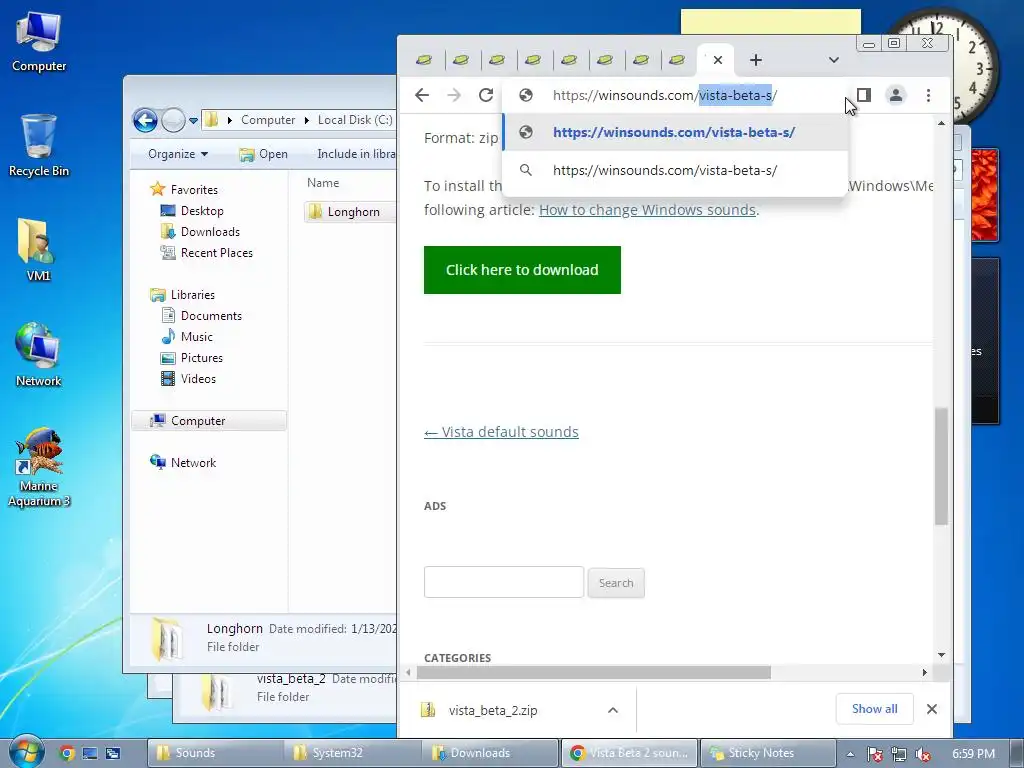Click the horizontal scrollbar thumb in Chrome
Screen dimensions: 1024x768
click(x=594, y=673)
